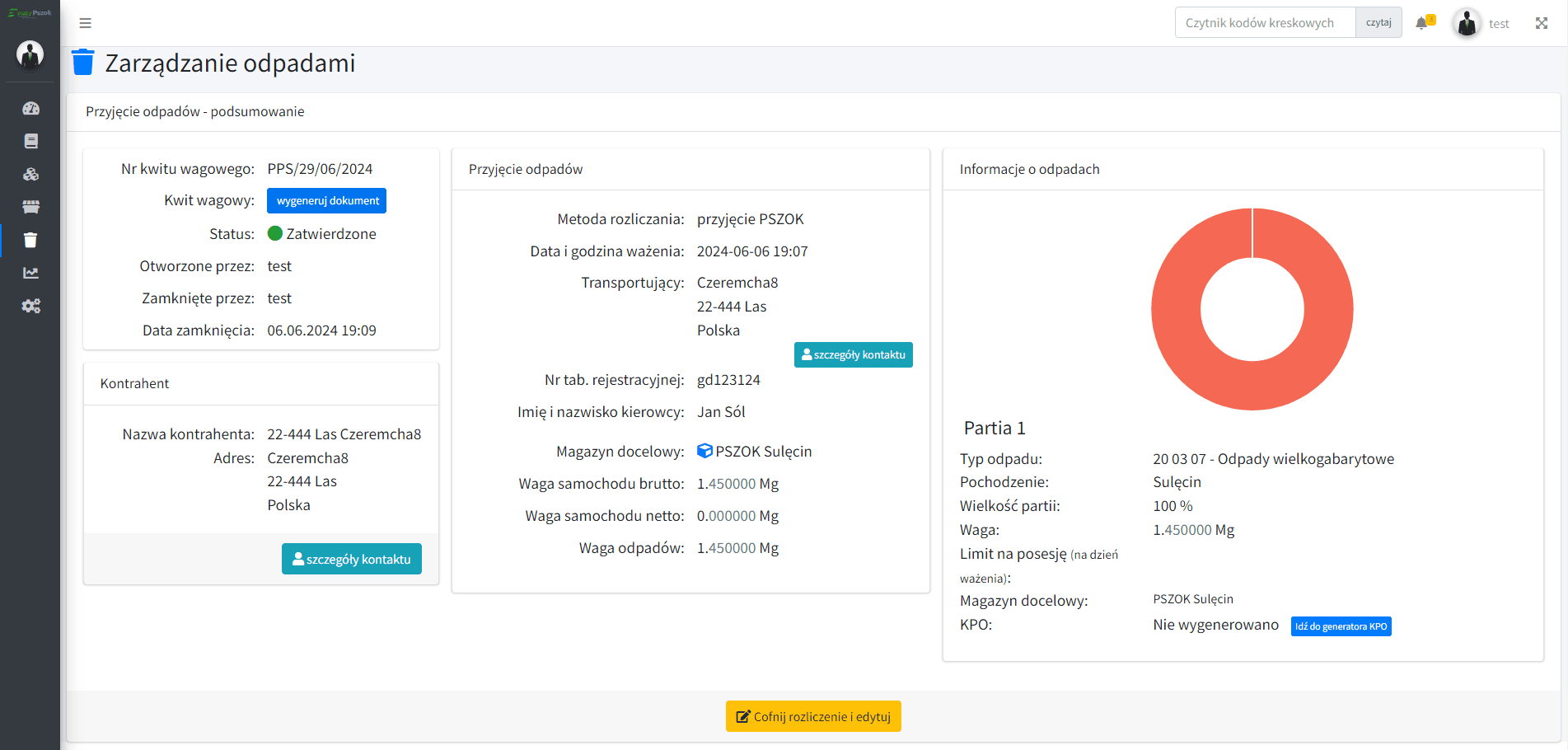Open the test user profile menu
This screenshot has height=750, width=1568.
click(x=1481, y=23)
